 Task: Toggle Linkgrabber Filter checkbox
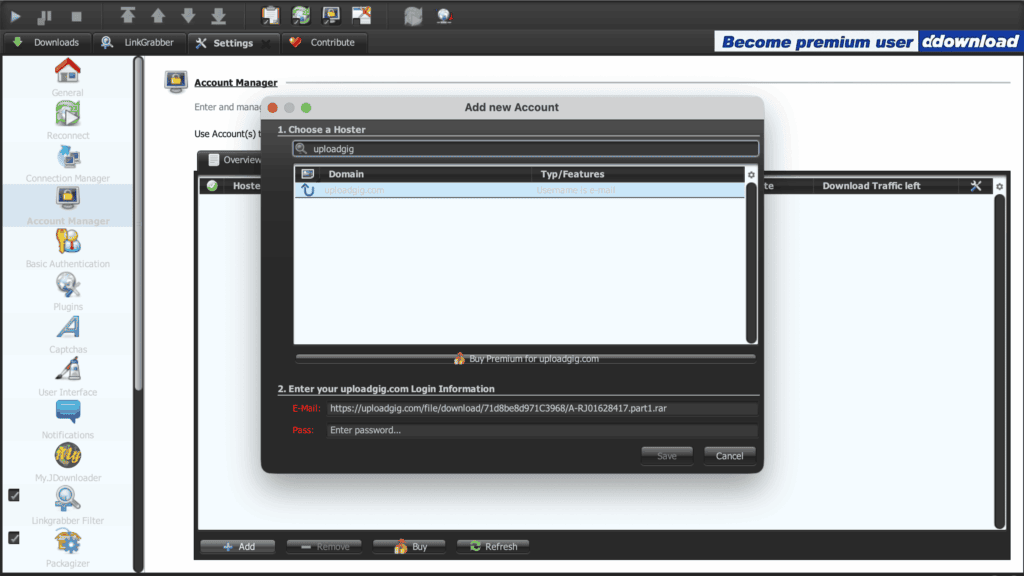14,495
